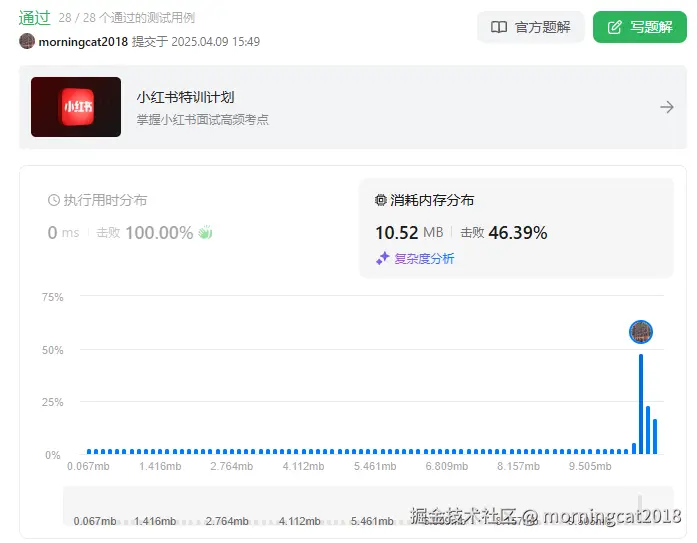The image size is (697, 543).
Task: Click the tallest blue bar in memory chart
Action: 641,404
